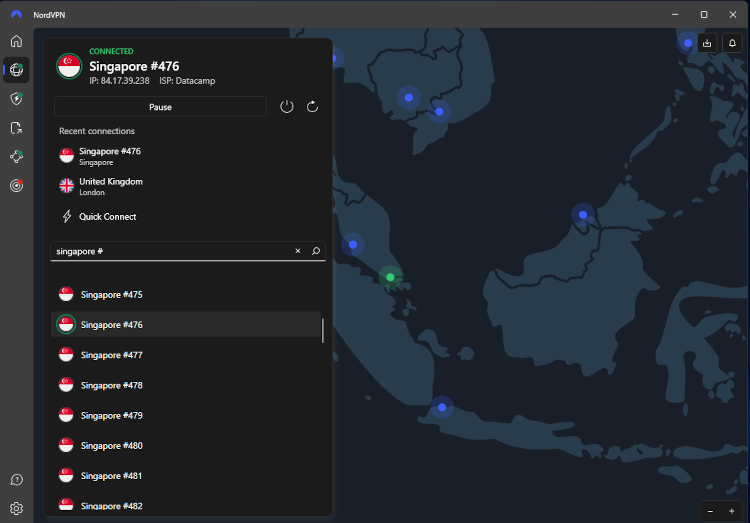Select Singapore #476 in server list
The image size is (750, 523).
tap(186, 324)
